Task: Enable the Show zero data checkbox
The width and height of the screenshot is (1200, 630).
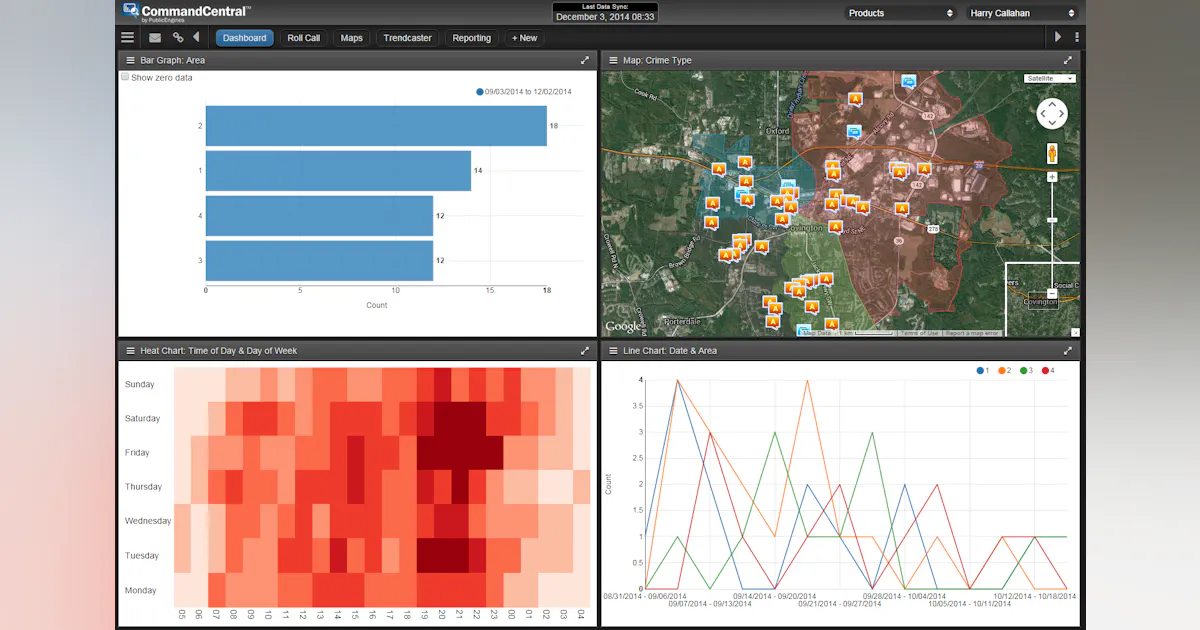Action: point(125,77)
